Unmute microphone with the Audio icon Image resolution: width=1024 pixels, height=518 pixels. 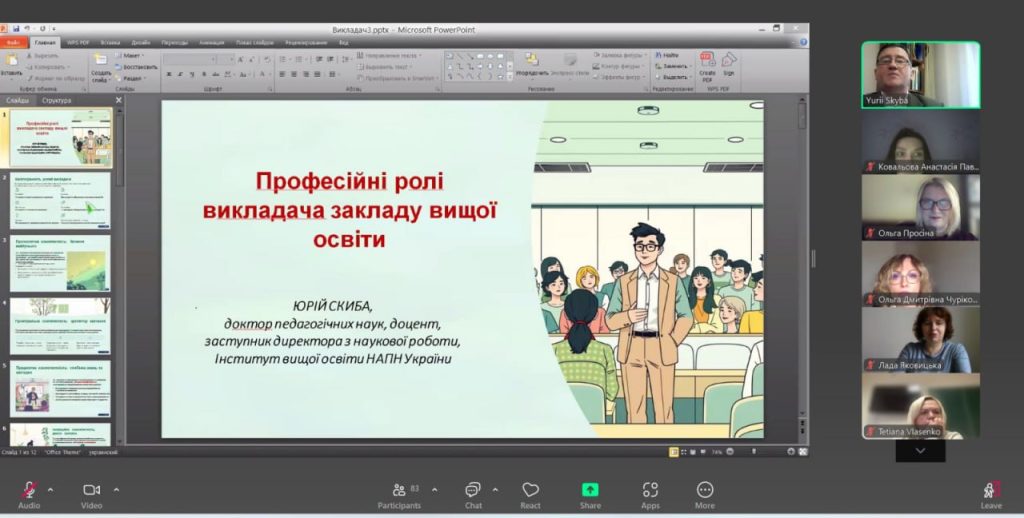[29, 489]
